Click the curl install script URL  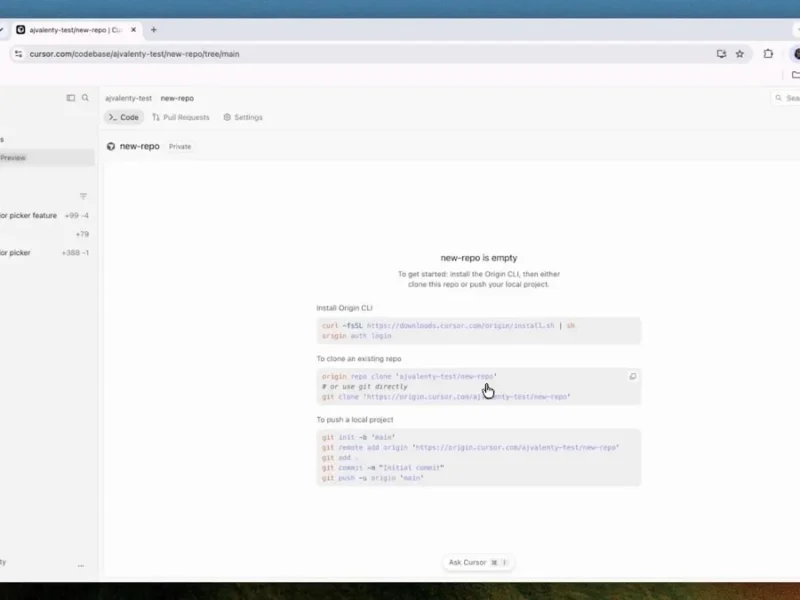pyautogui.click(x=460, y=326)
